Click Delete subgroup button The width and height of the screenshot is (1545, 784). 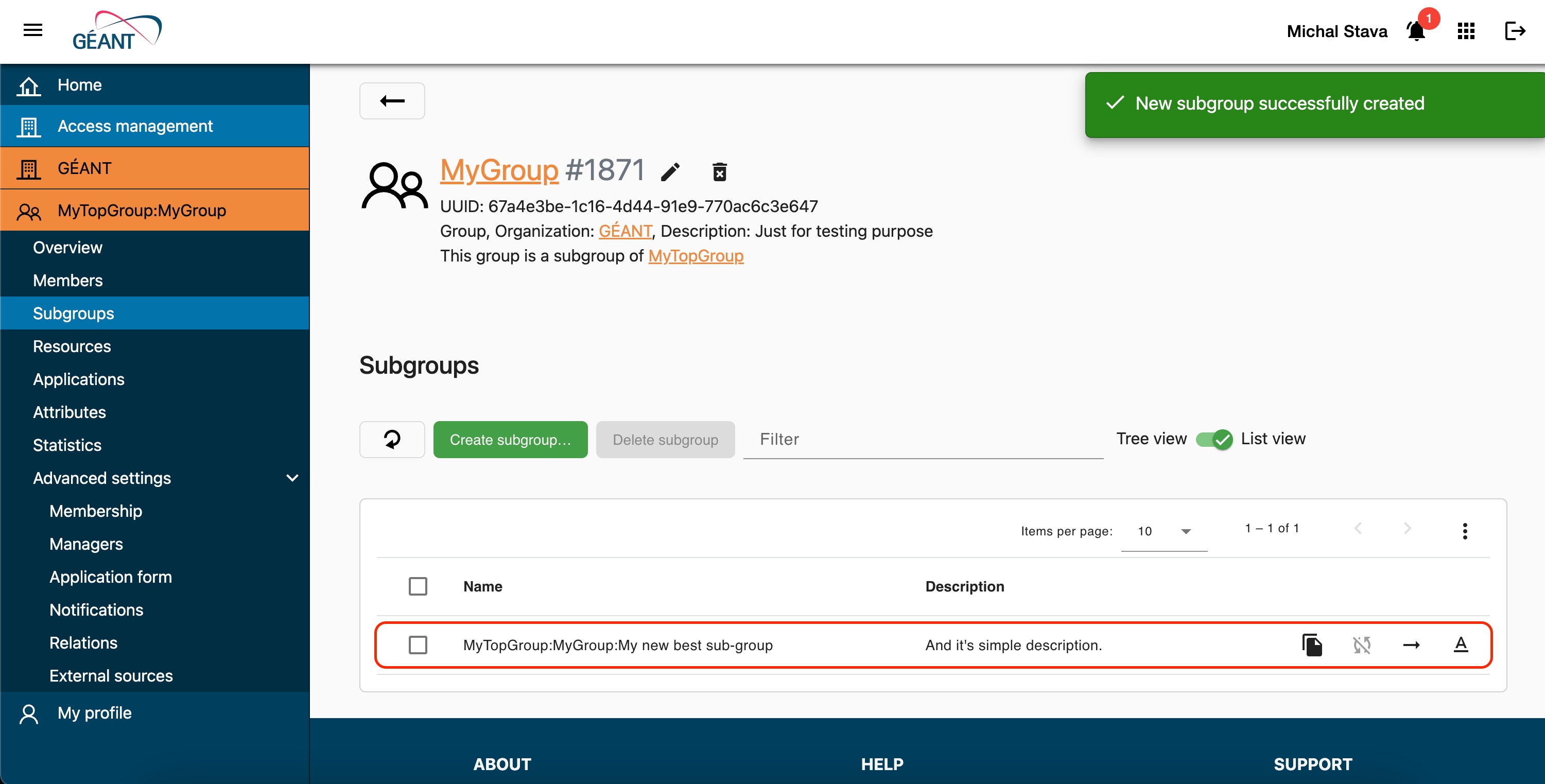(665, 440)
